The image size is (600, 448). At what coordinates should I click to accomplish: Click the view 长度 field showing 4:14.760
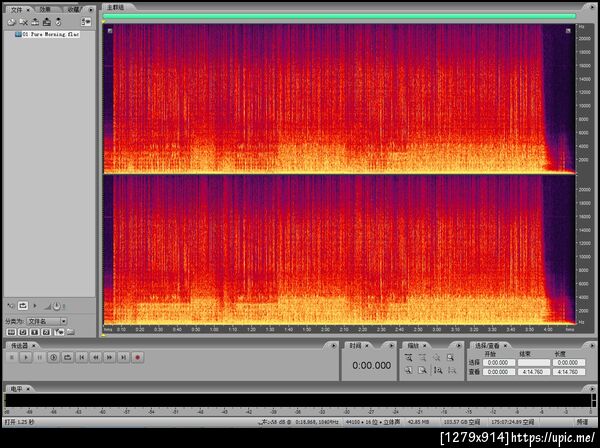[x=568, y=372]
